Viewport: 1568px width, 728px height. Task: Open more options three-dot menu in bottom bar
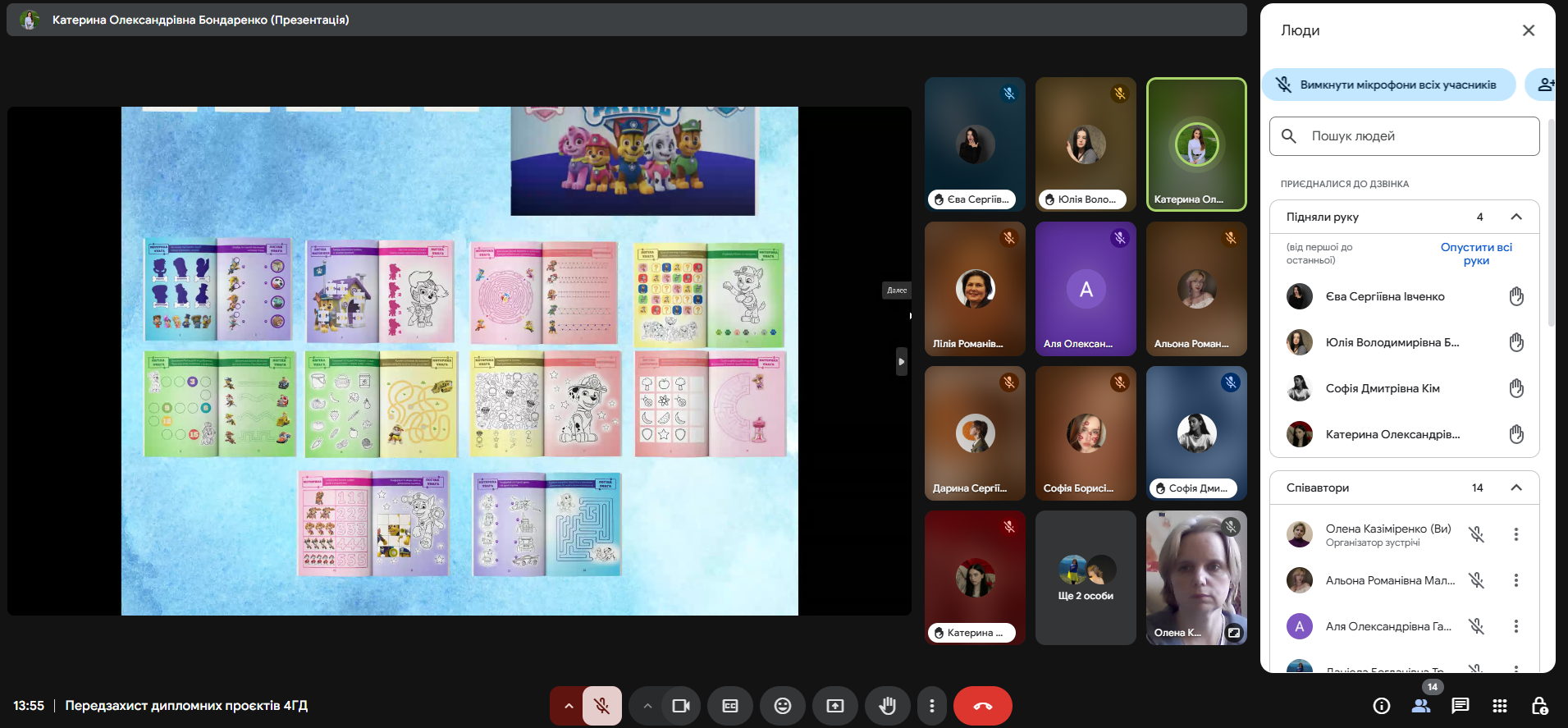point(932,706)
